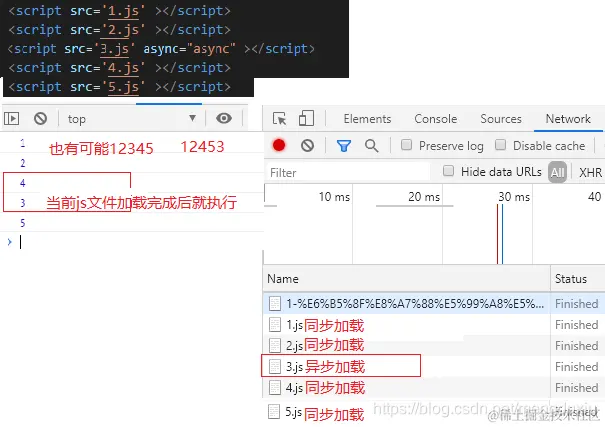Viewport: 605px width, 427px height.
Task: Activate the inspect element picker icon
Action: pyautogui.click(x=279, y=118)
